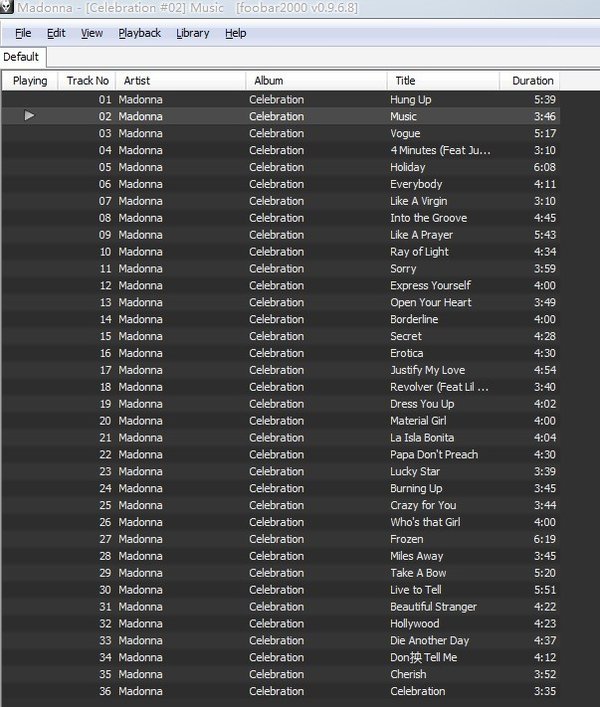The width and height of the screenshot is (600, 707).
Task: Select the track titled Crazy for You
Action: [281, 505]
